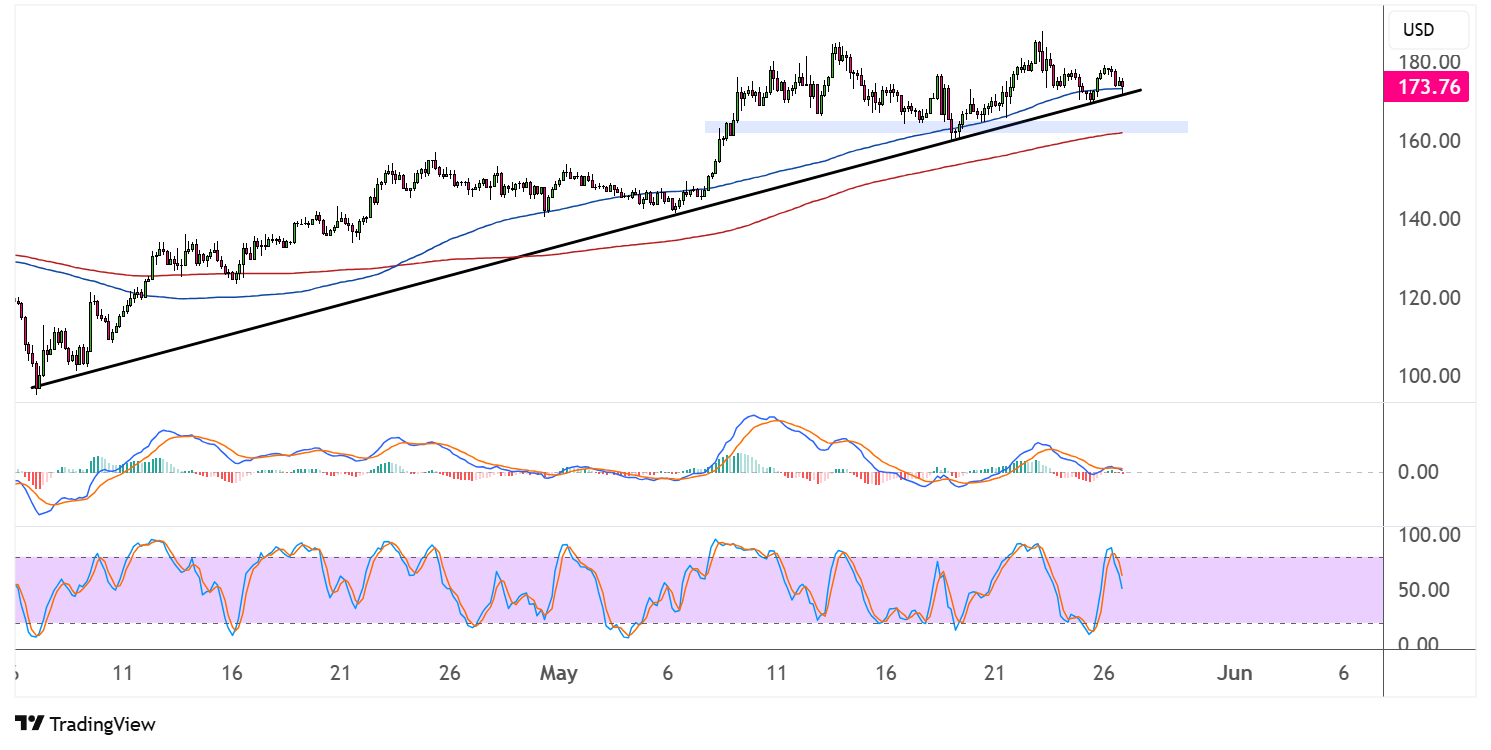Click the USD currency selector

tap(1429, 29)
